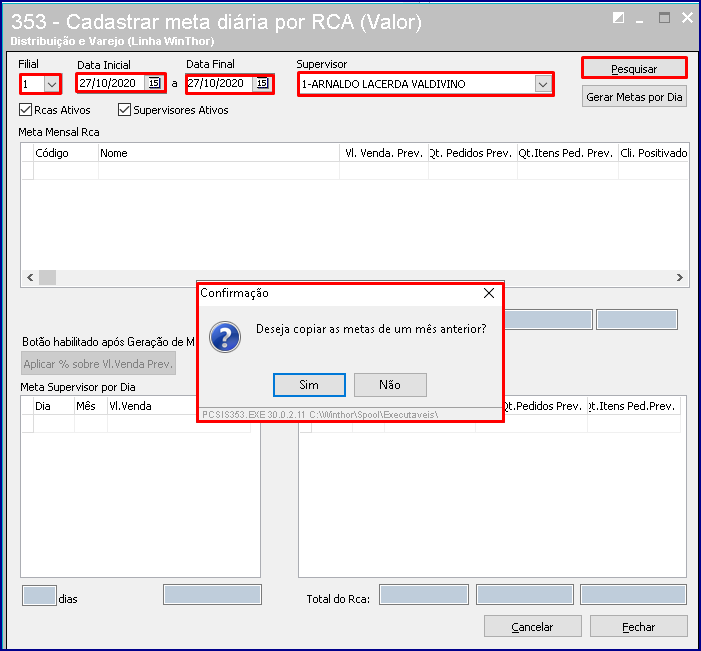Click the Data Final date field
Viewport: 701px width, 651px height.
(220, 83)
